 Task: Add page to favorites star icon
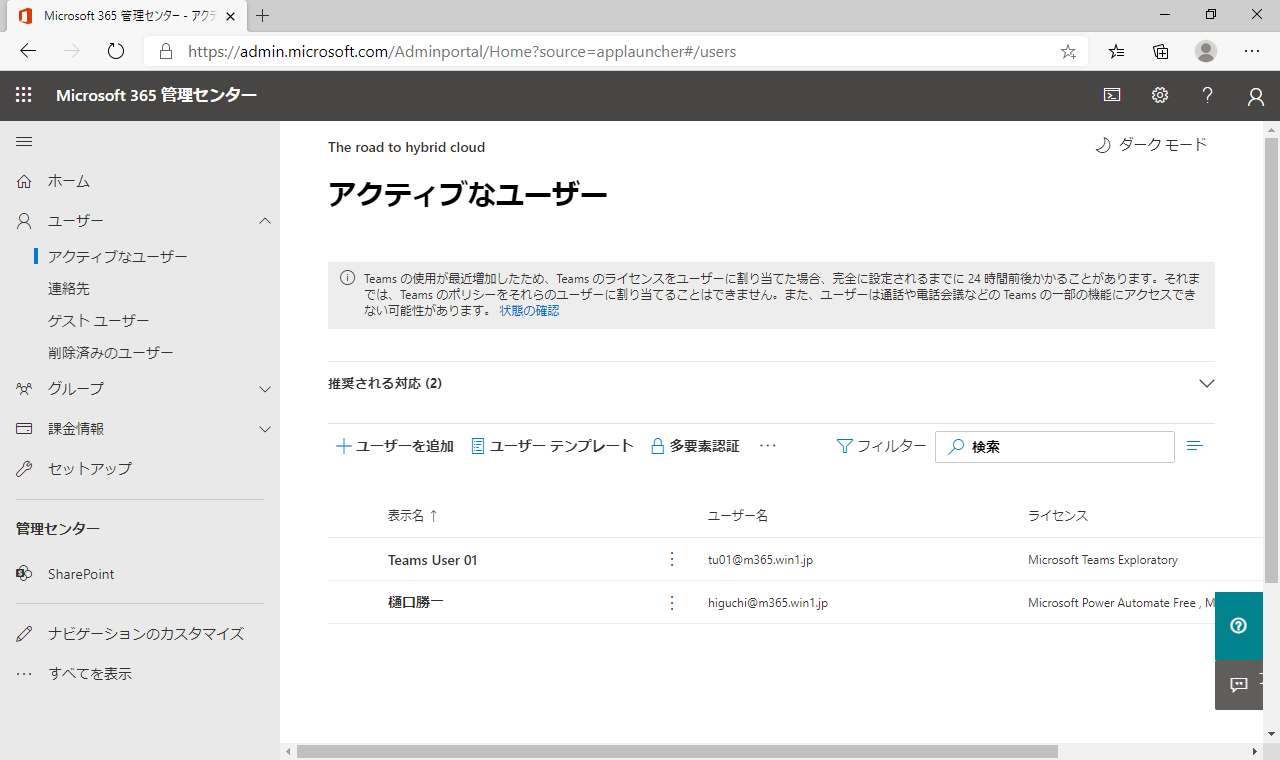tap(1068, 51)
